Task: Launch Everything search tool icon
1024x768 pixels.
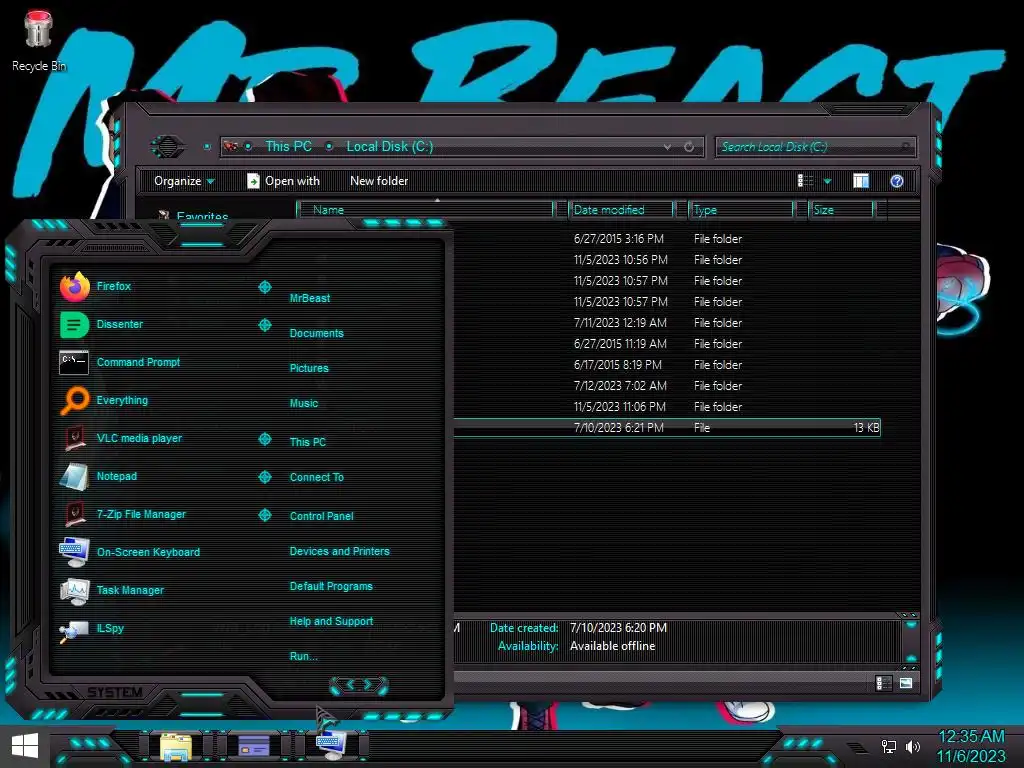Action: click(x=74, y=400)
